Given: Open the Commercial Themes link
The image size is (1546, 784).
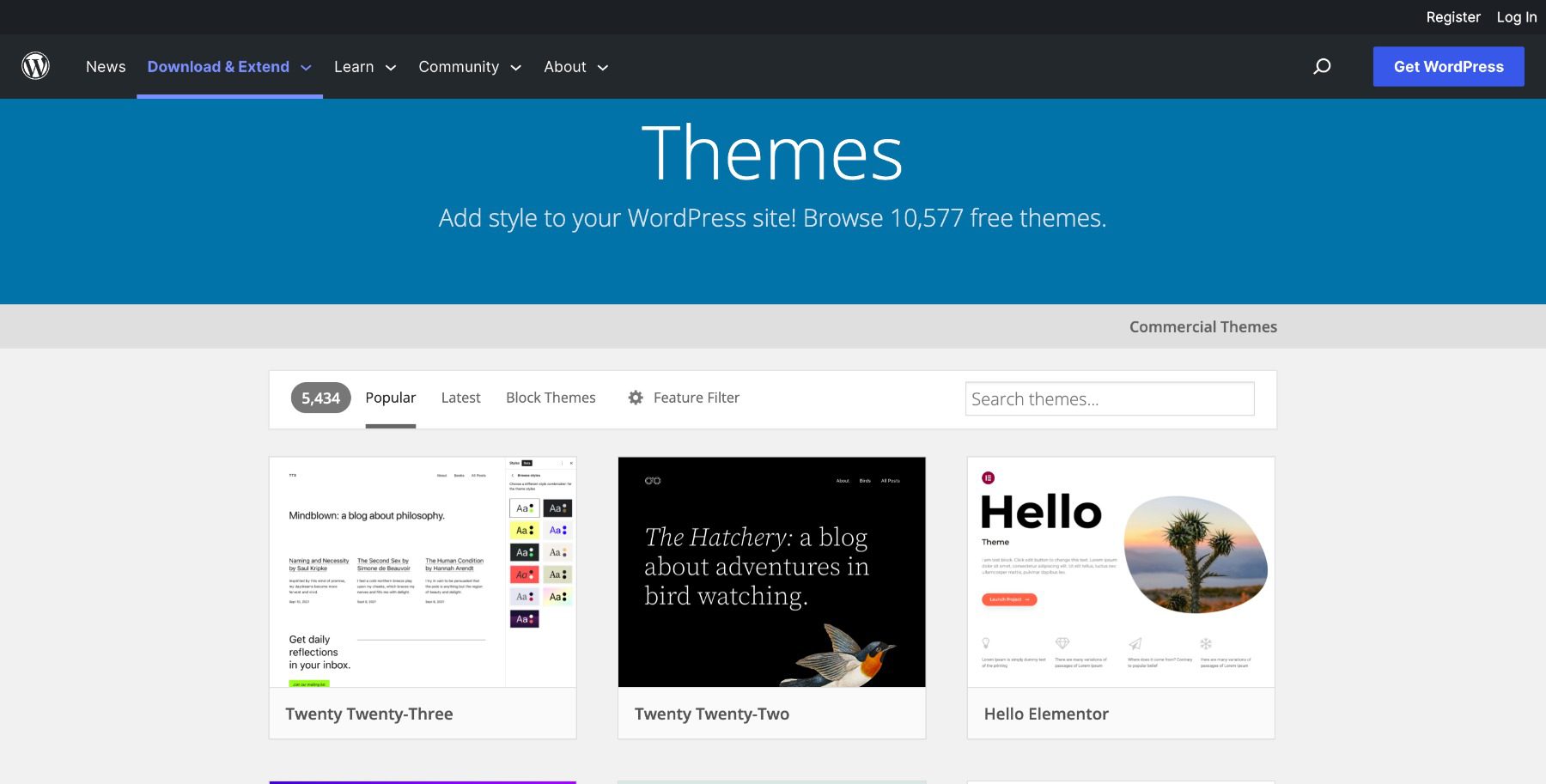Looking at the screenshot, I should pos(1202,326).
